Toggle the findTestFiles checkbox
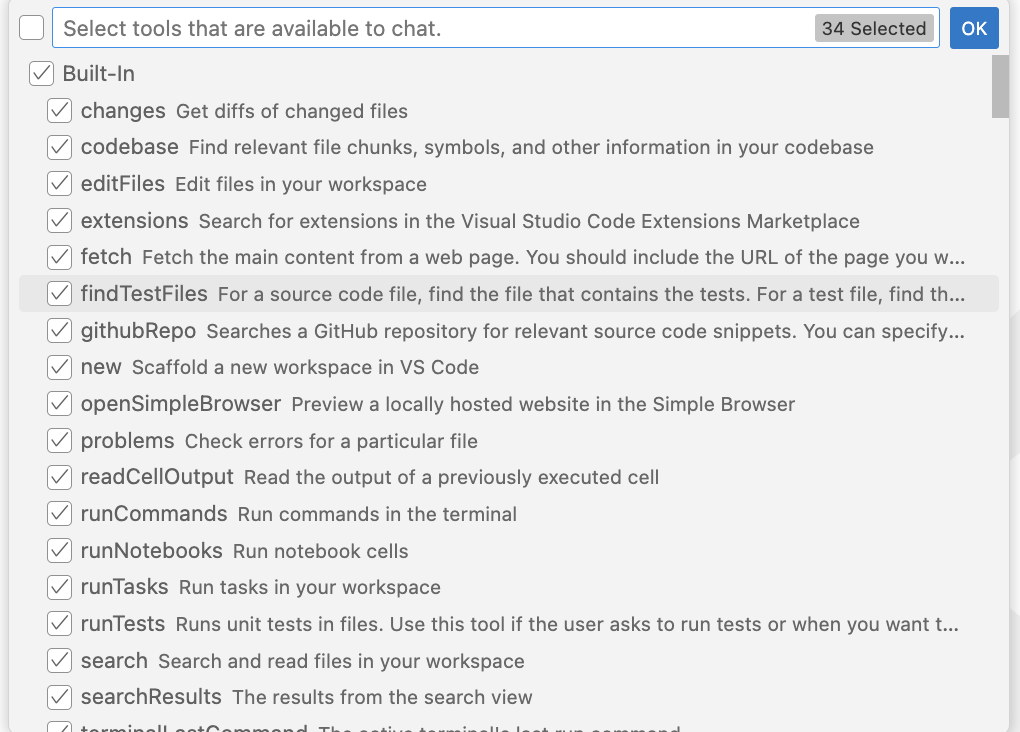1020x732 pixels. [x=59, y=293]
